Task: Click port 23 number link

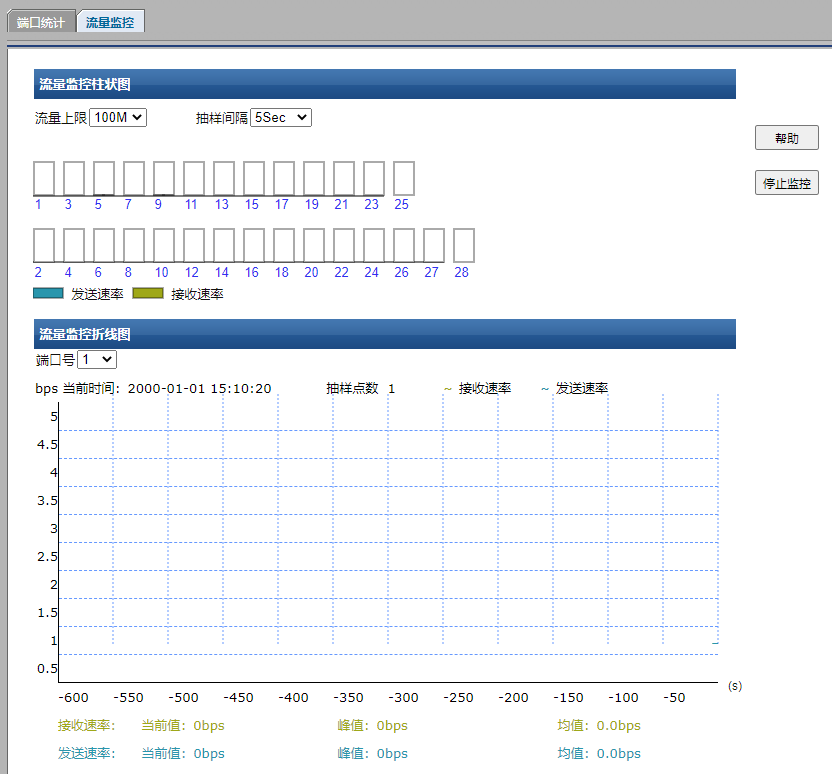Action: (x=371, y=204)
